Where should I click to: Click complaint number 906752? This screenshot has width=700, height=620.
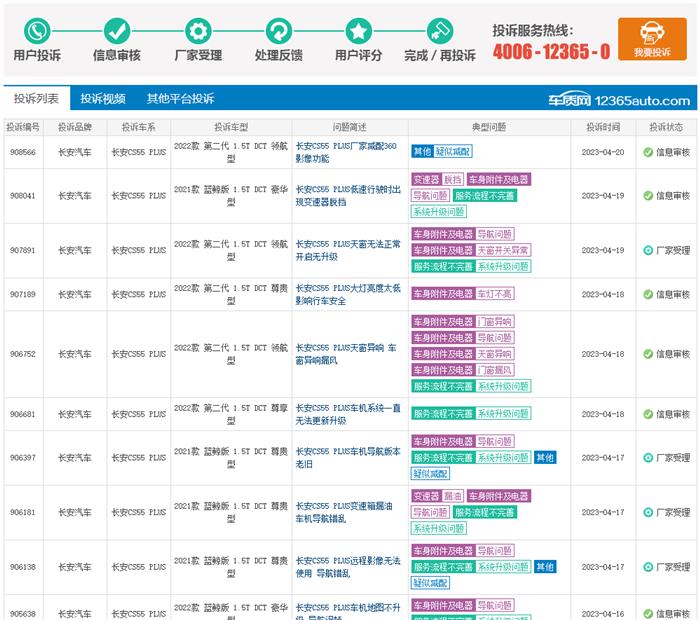[x=23, y=354]
